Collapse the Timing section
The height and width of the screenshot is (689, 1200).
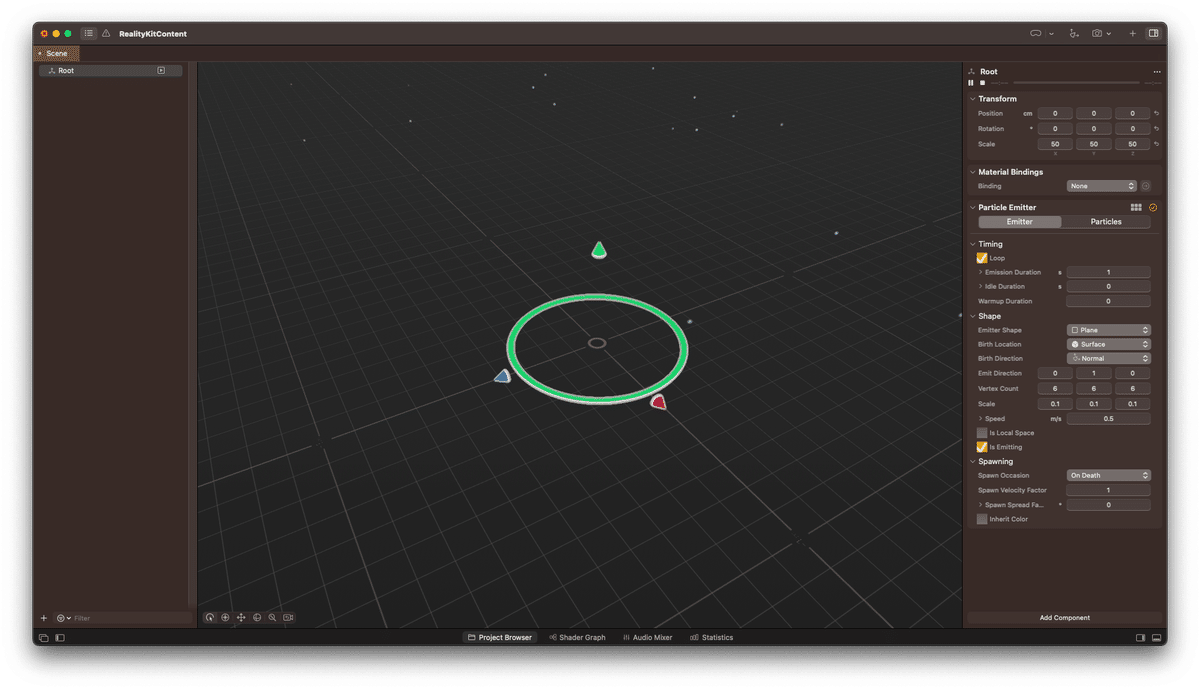[x=973, y=244]
